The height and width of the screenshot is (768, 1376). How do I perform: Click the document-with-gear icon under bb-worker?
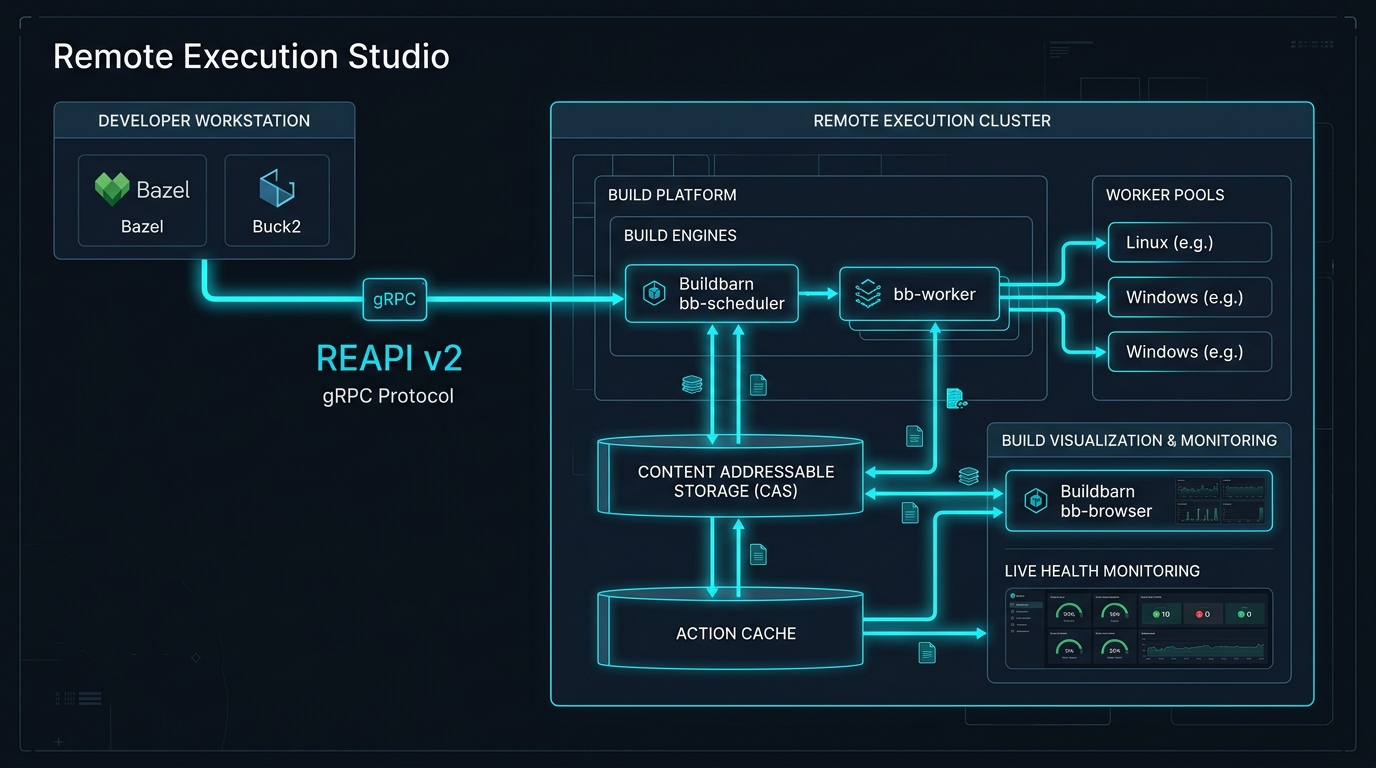(956, 399)
